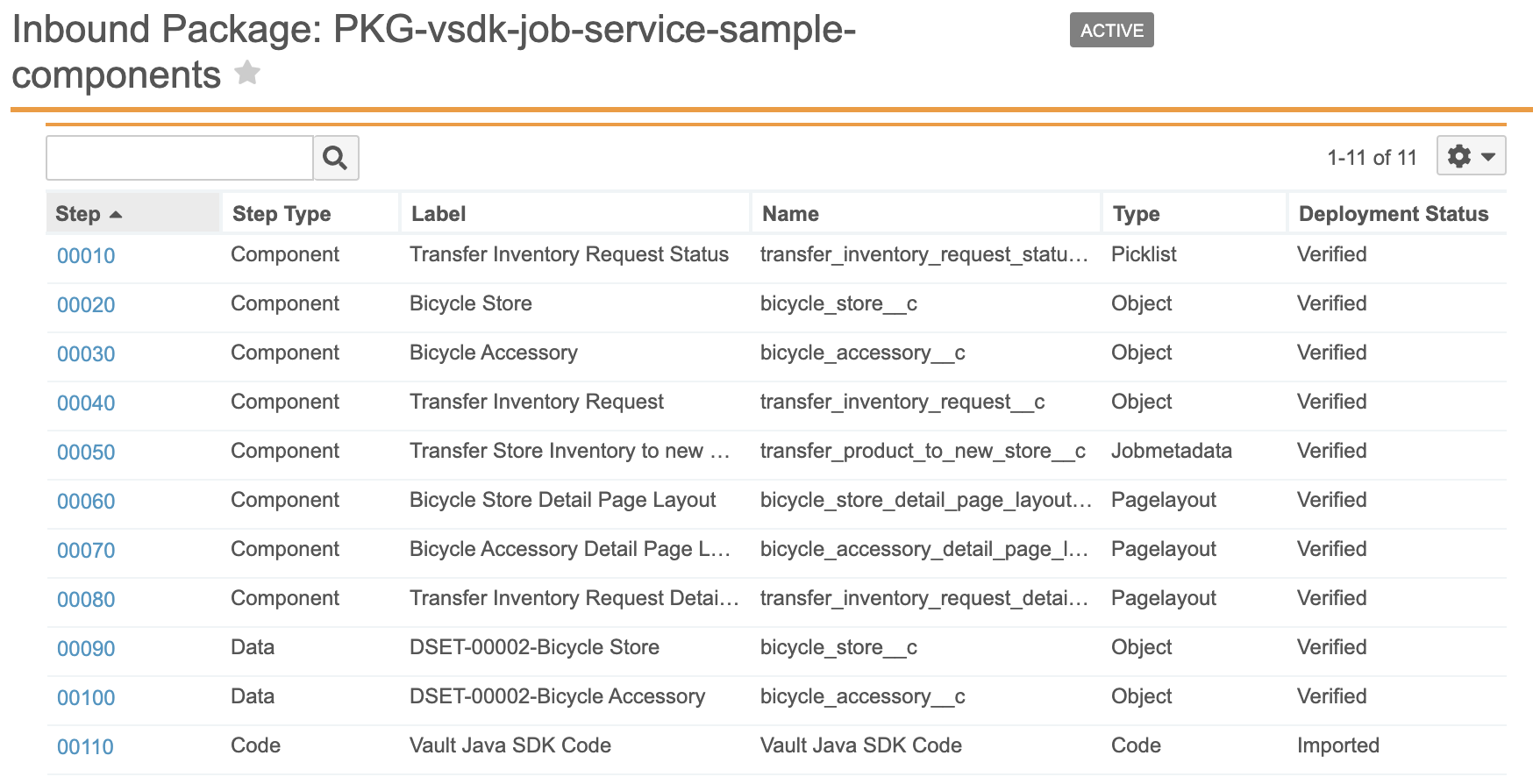Viewport: 1533px width, 784px height.
Task: Open step 00010 link
Action: click(x=86, y=256)
